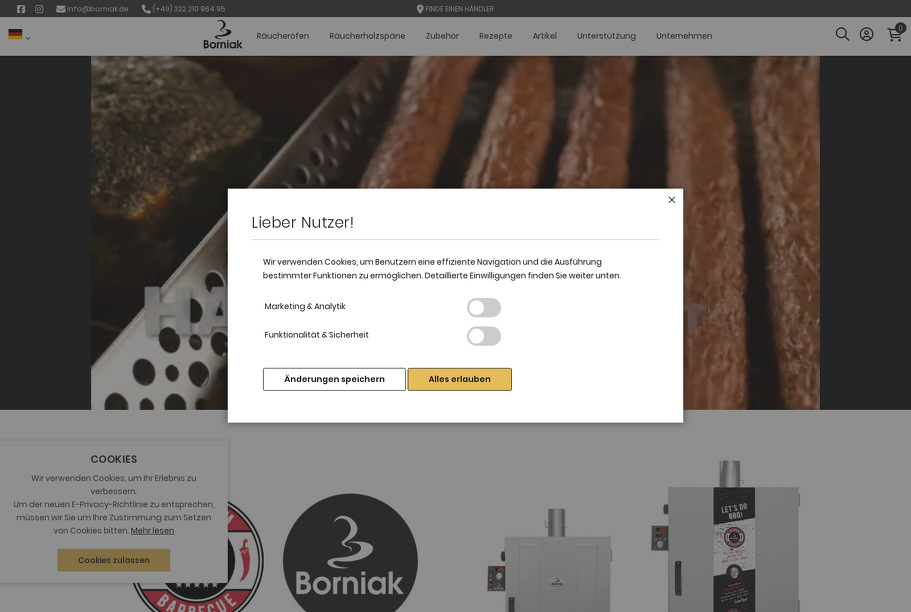Click the phone handset icon
The height and width of the screenshot is (612, 911).
click(146, 9)
